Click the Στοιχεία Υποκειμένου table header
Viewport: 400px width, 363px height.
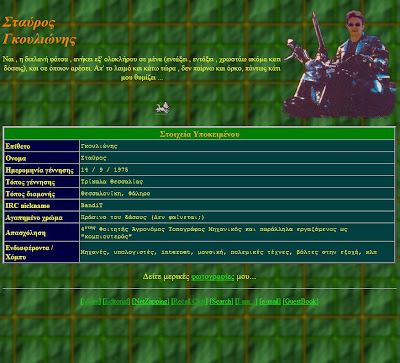coord(199,134)
